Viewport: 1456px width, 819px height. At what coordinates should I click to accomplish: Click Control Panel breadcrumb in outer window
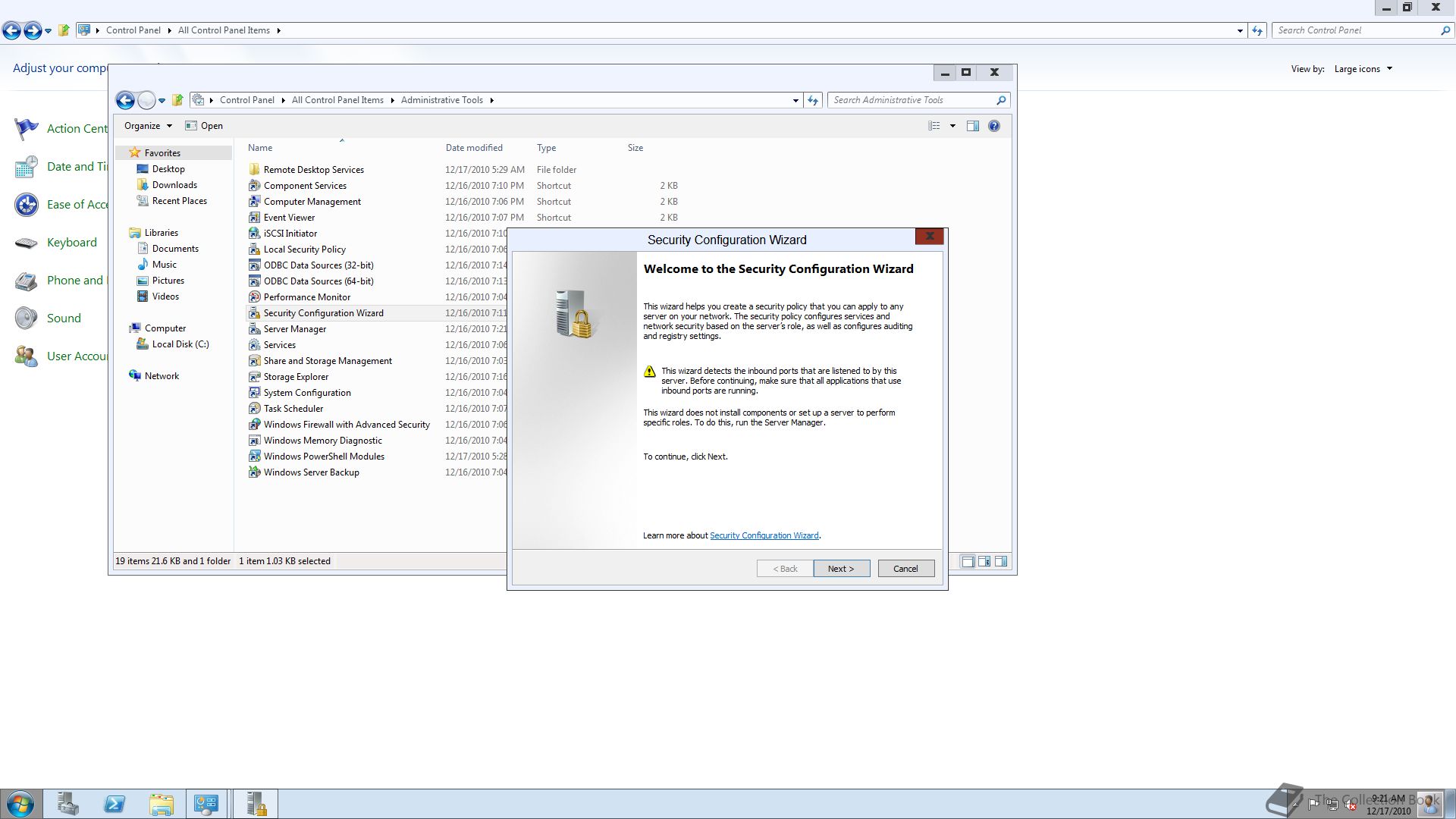pos(133,30)
